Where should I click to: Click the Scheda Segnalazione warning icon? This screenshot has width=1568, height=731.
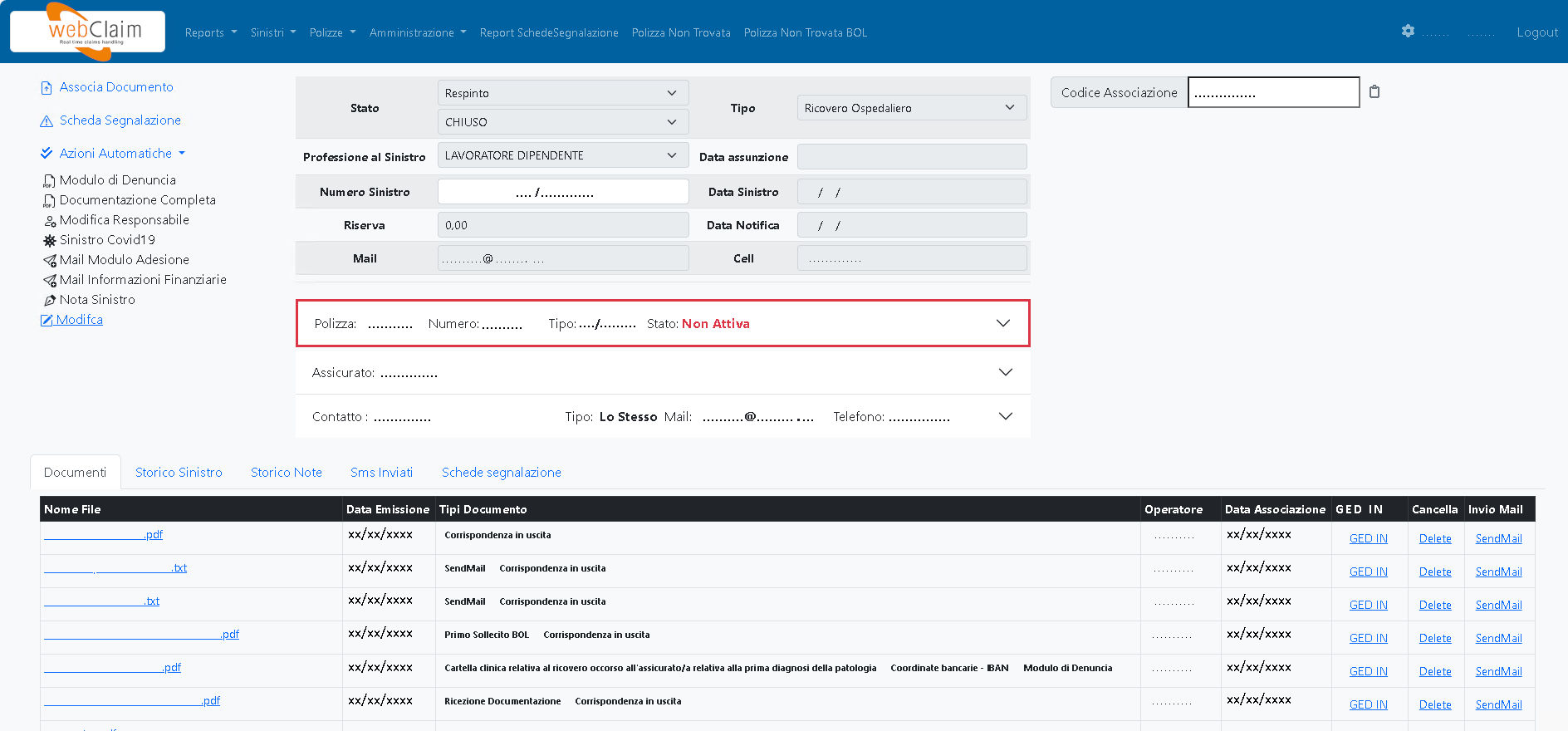pyautogui.click(x=47, y=121)
